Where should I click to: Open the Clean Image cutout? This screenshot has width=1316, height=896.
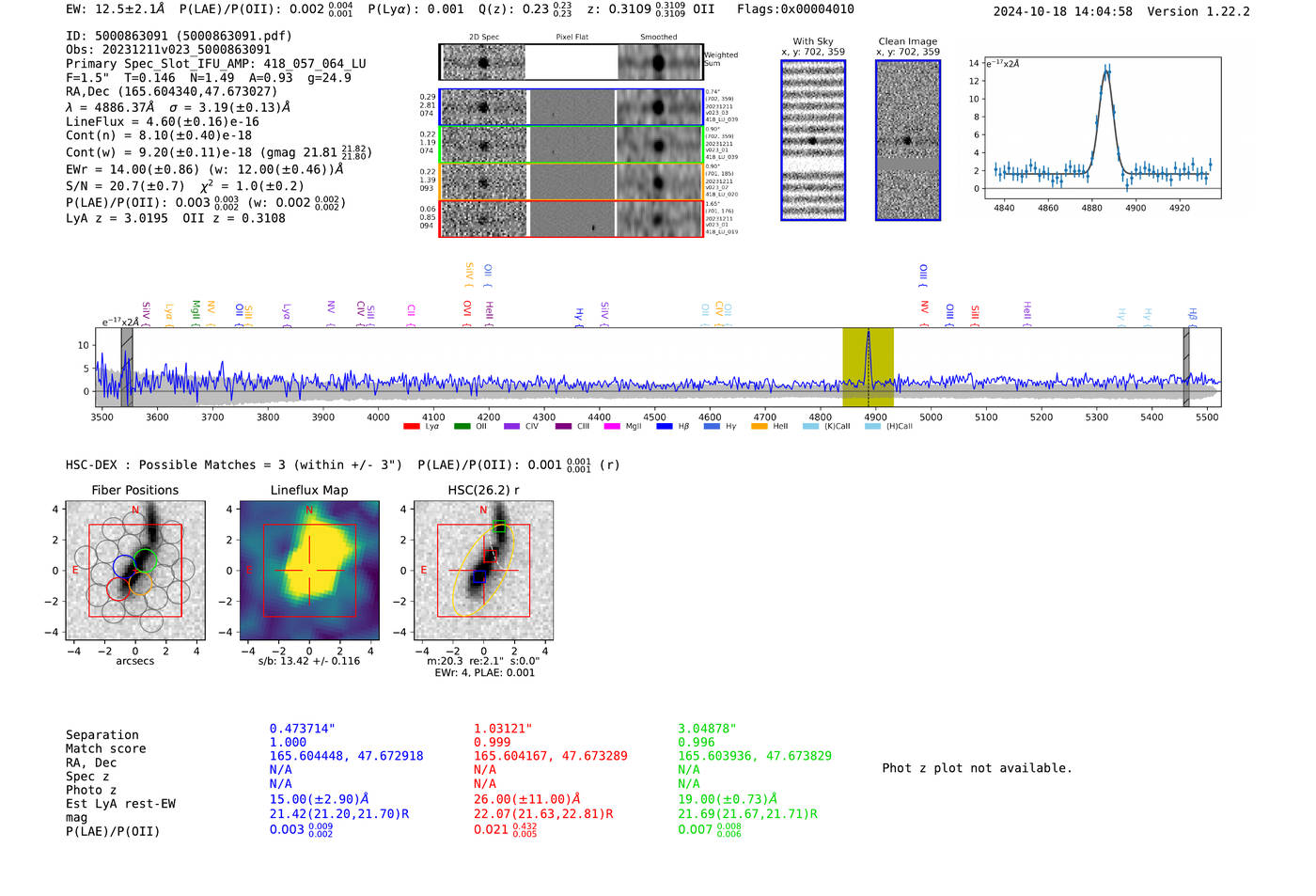point(908,140)
